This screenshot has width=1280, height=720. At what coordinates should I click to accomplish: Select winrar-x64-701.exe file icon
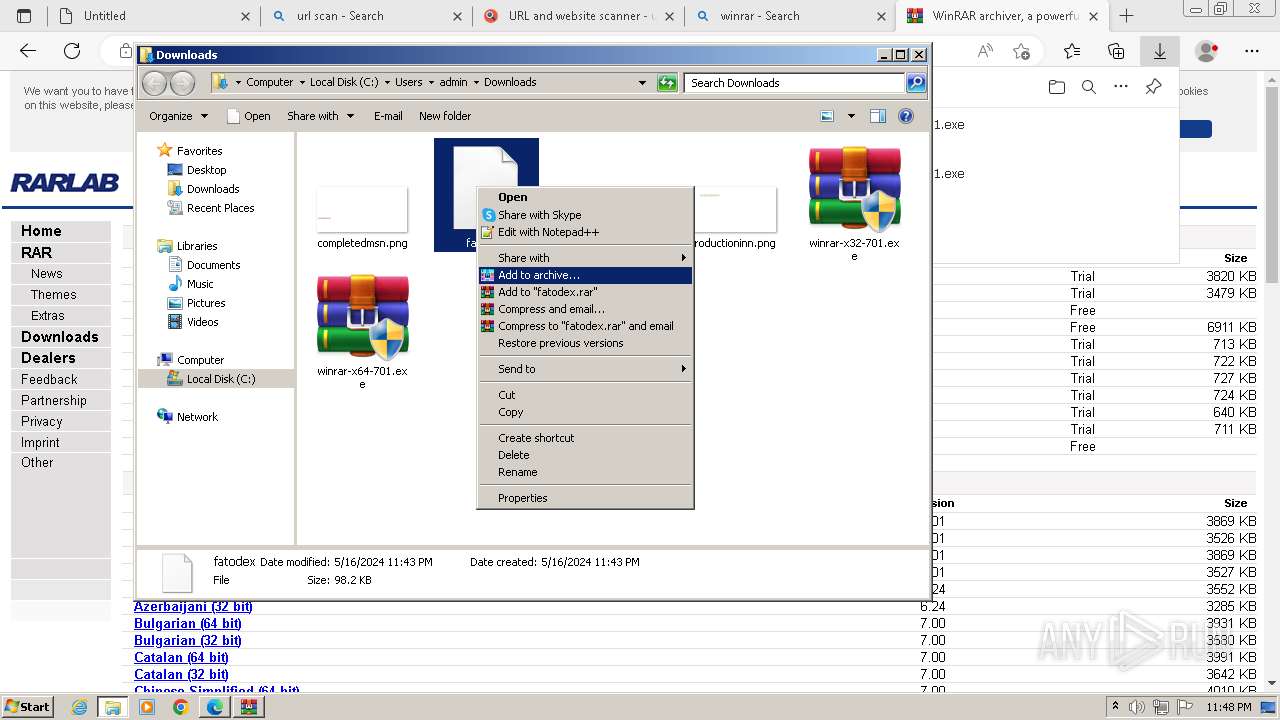tap(362, 318)
